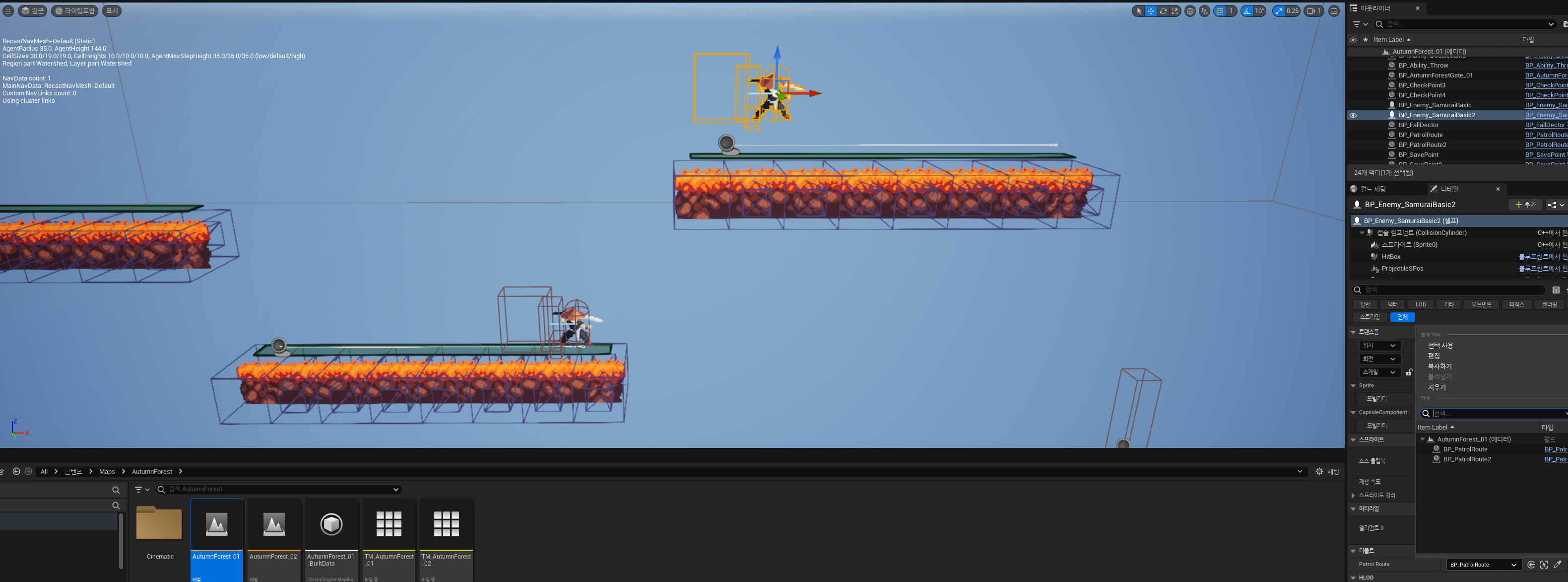Image resolution: width=1568 pixels, height=582 pixels.
Task: Open the 스케일 scale type dropdown
Action: [1379, 372]
